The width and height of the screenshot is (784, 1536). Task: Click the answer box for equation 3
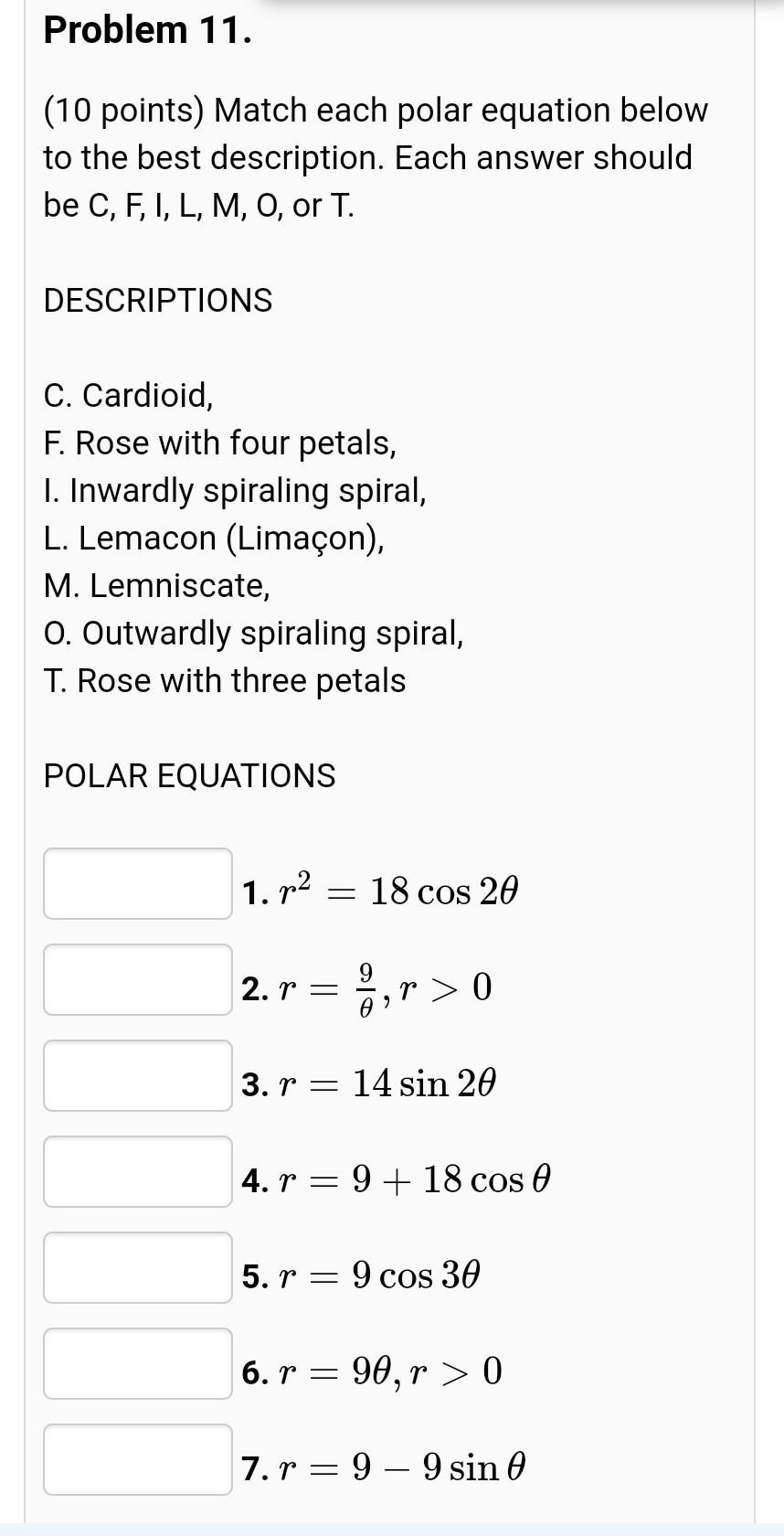coord(138,1075)
